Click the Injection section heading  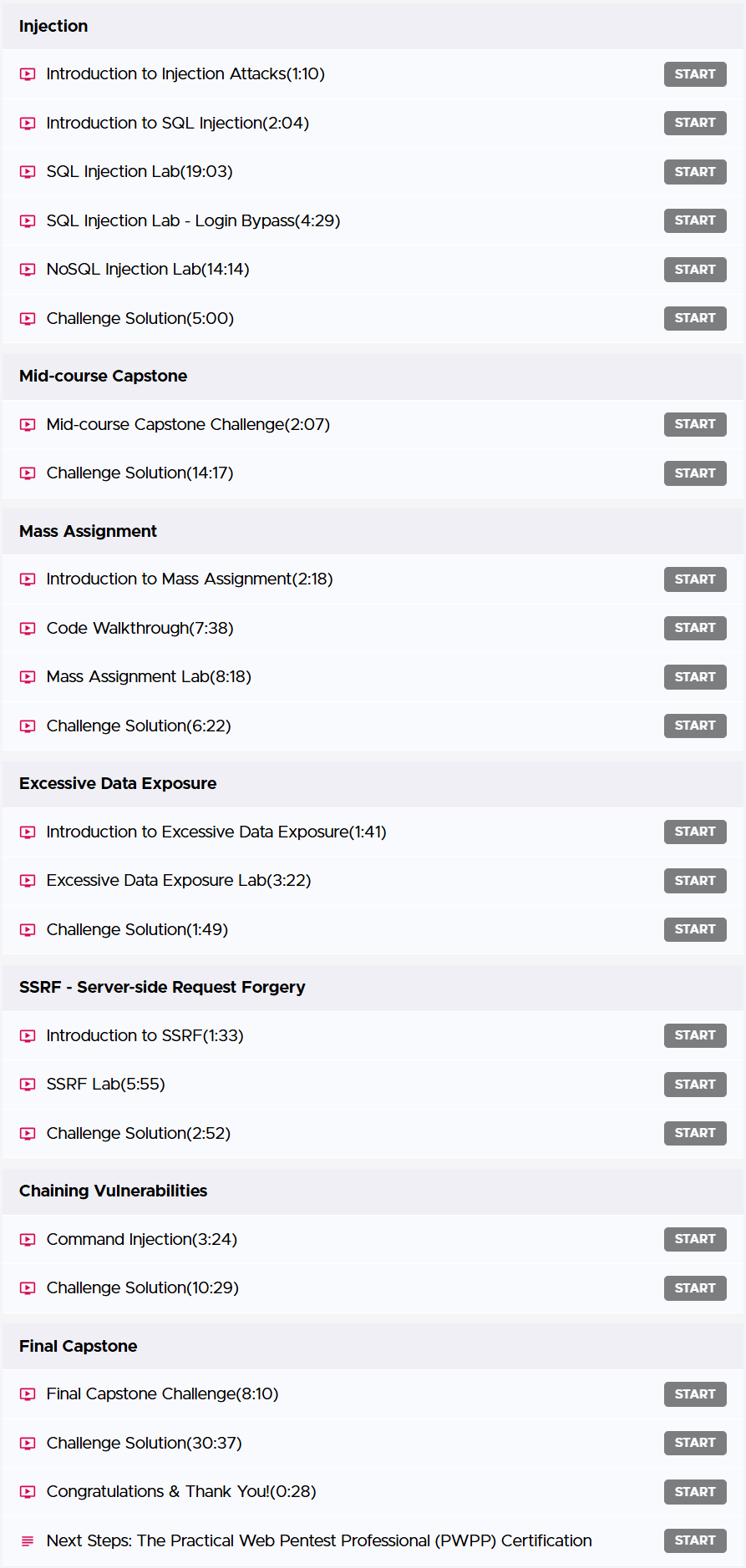pyautogui.click(x=53, y=26)
